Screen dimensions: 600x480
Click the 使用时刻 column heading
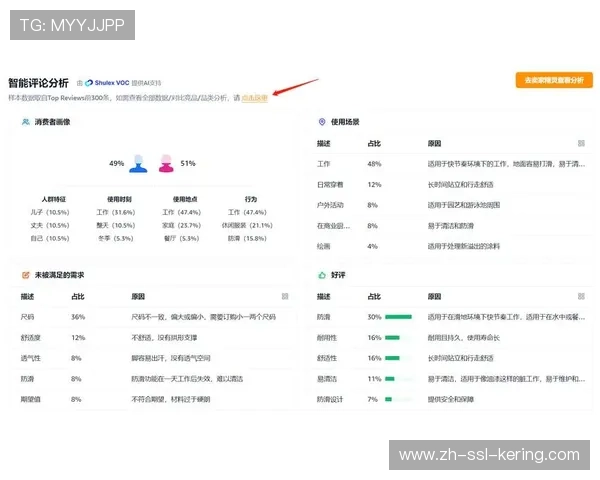[119, 199]
